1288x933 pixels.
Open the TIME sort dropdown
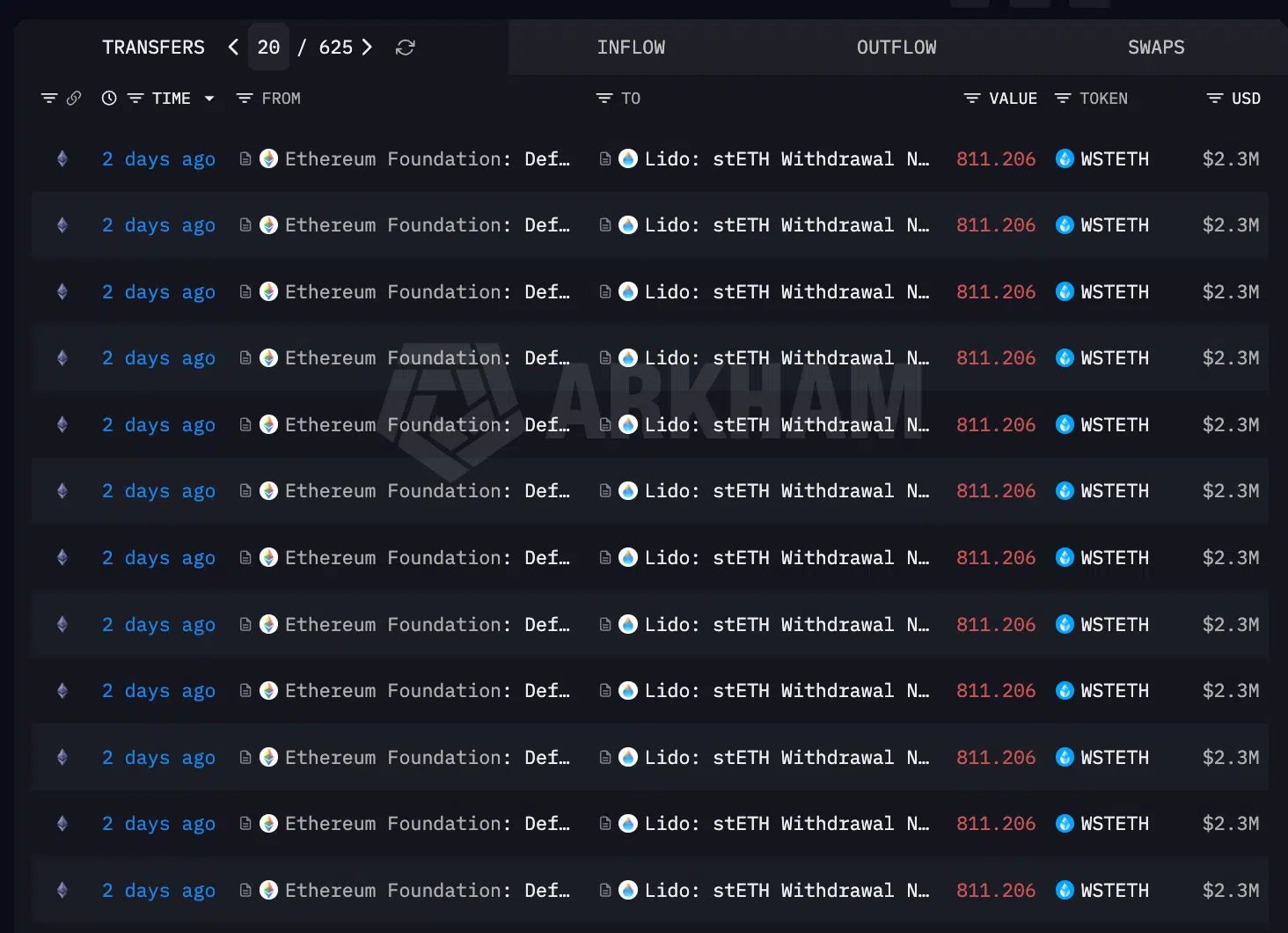click(x=209, y=98)
